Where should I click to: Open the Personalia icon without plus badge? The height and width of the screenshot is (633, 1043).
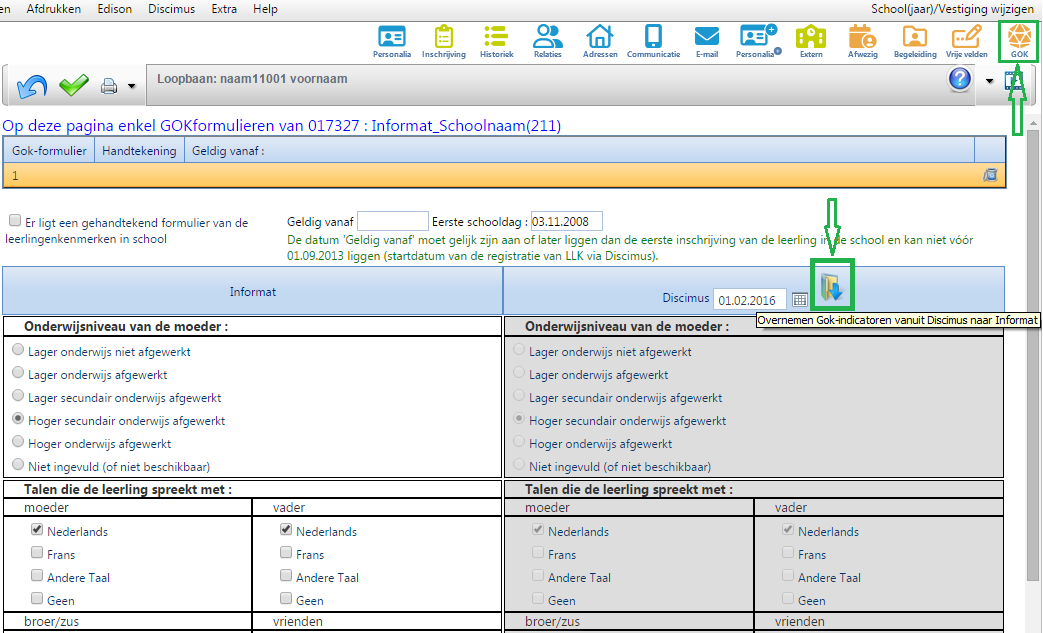point(392,41)
